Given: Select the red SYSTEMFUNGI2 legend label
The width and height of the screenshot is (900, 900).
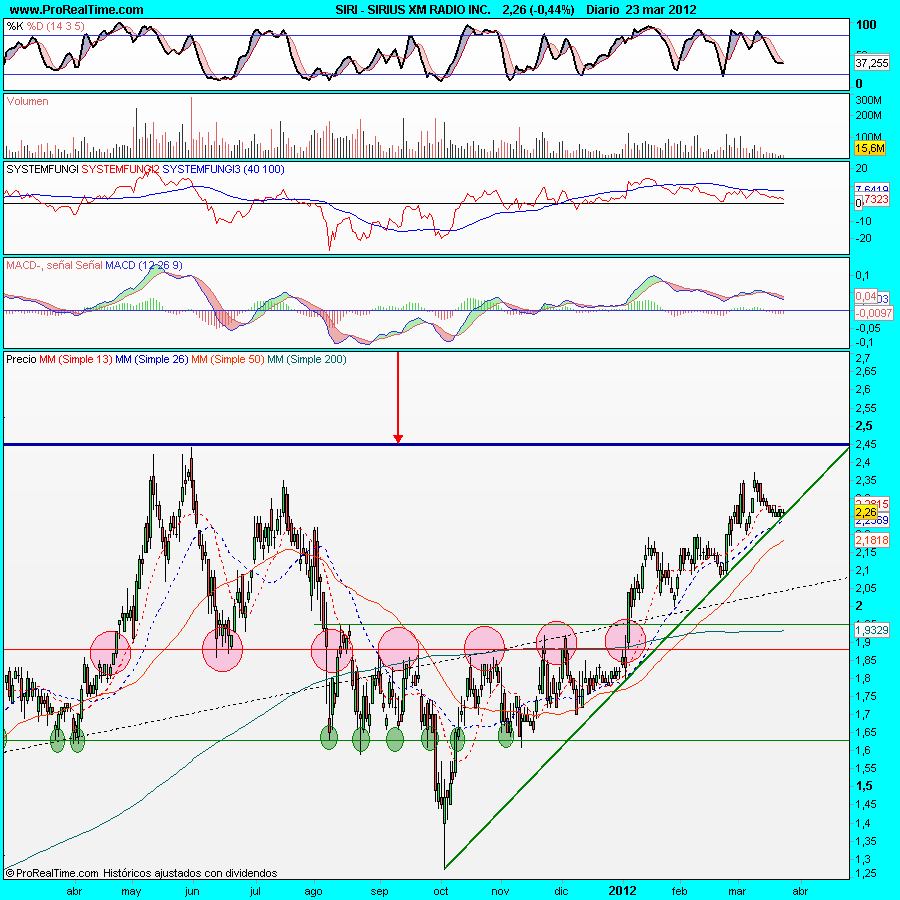Looking at the screenshot, I should 120,169.
